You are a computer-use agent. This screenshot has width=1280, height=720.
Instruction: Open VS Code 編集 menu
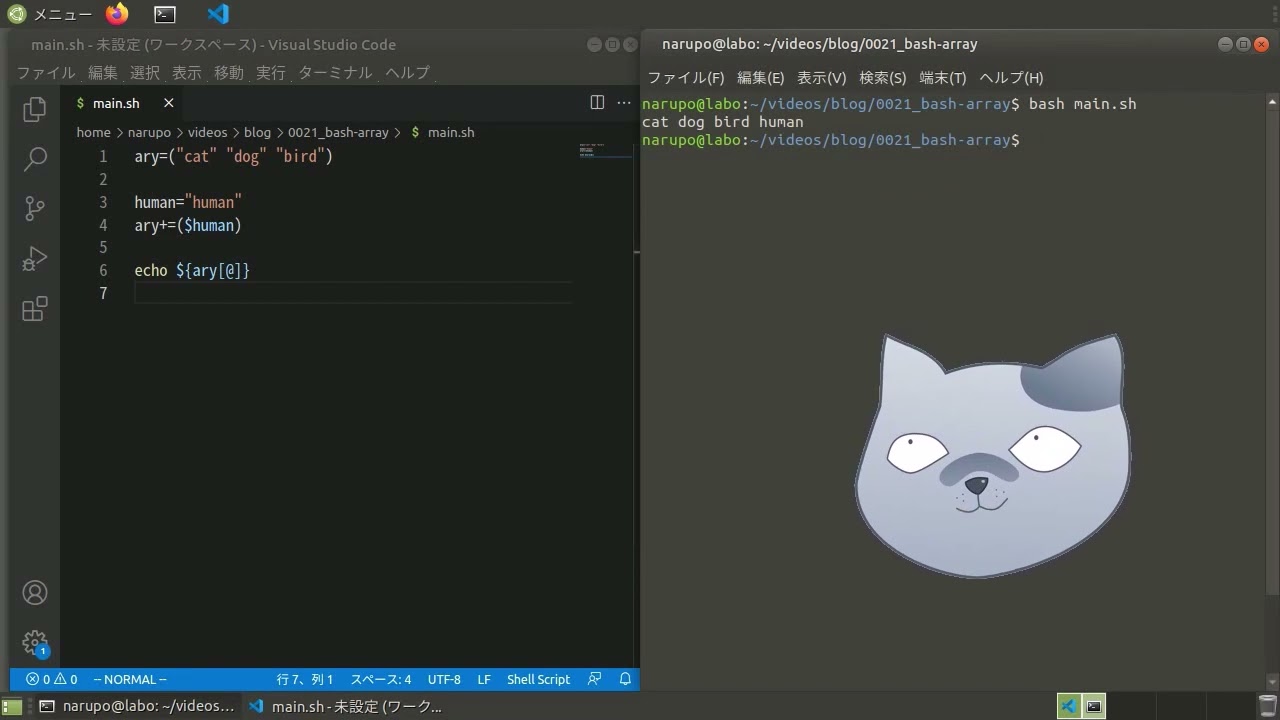tap(103, 72)
